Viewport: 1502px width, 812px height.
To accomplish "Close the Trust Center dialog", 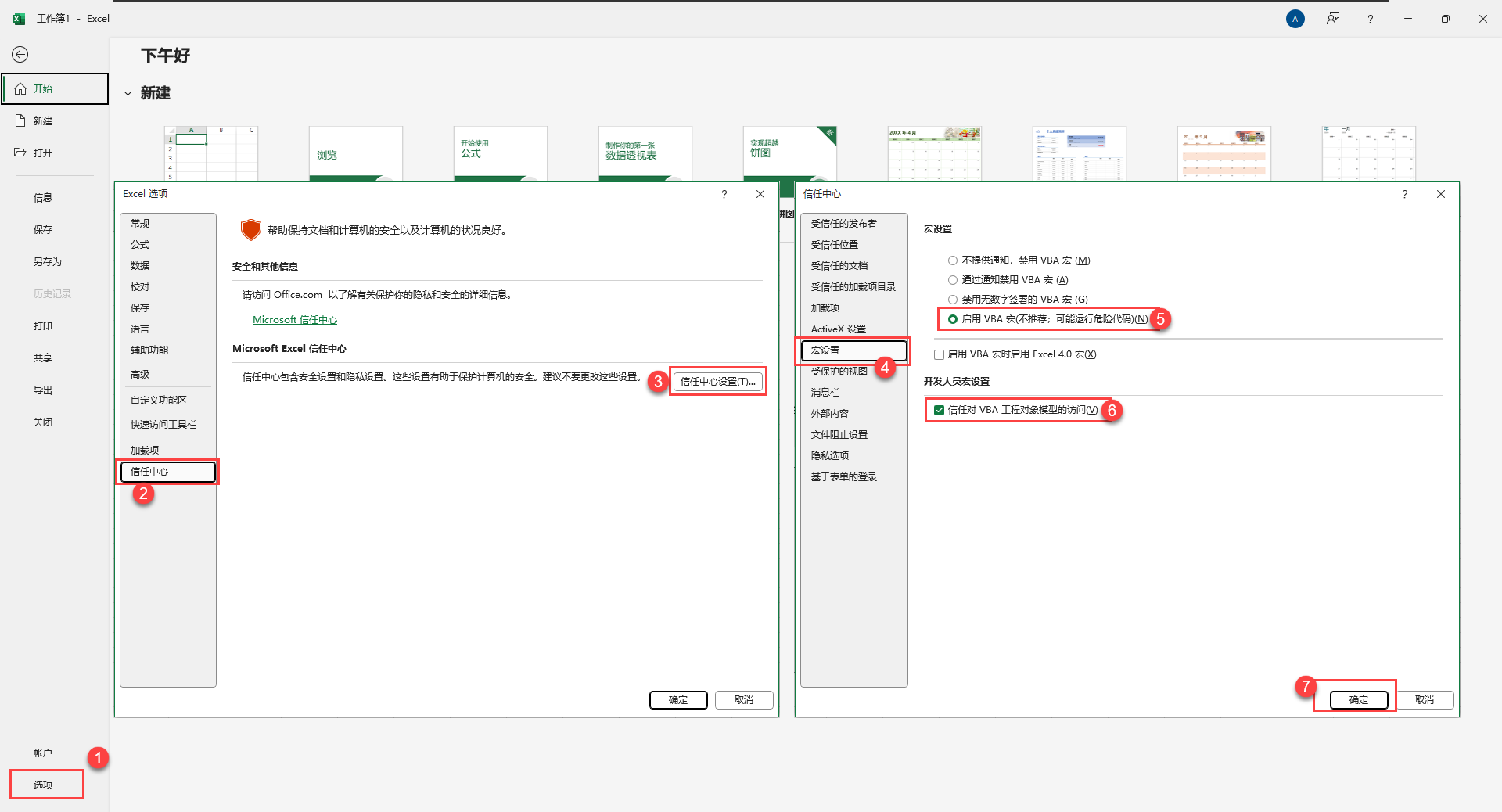I will [x=1440, y=194].
